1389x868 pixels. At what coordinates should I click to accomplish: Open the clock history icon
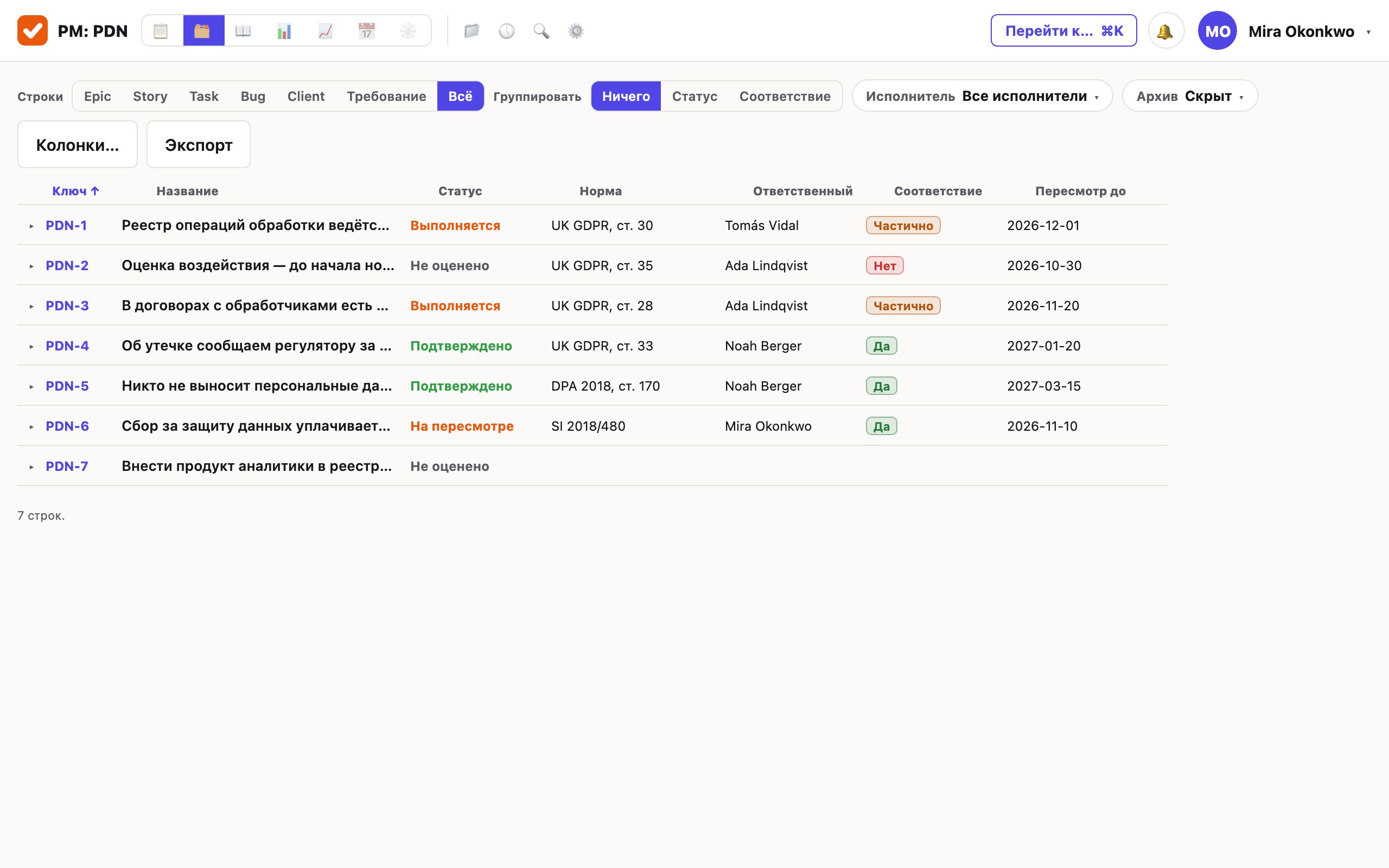[507, 30]
